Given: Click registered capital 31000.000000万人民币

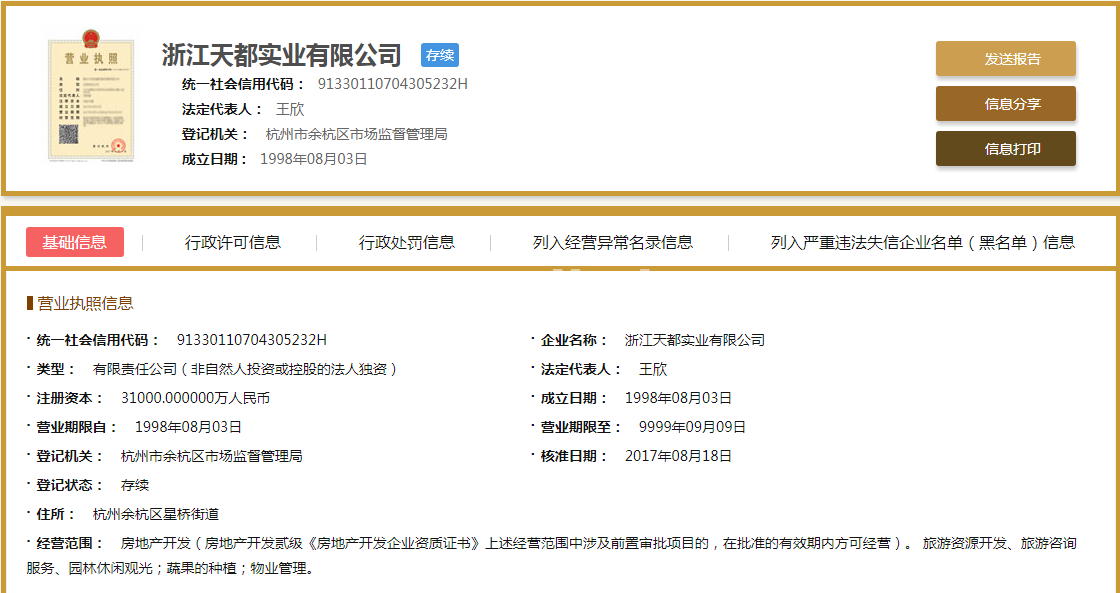Looking at the screenshot, I should 196,398.
